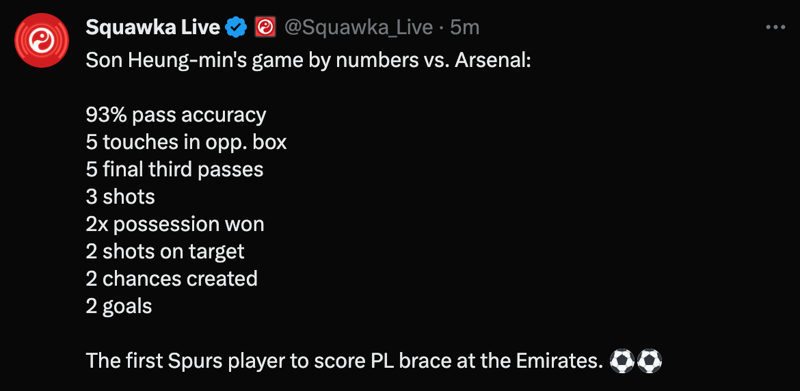
Task: Click the '93% pass accuracy' line
Action: point(176,115)
